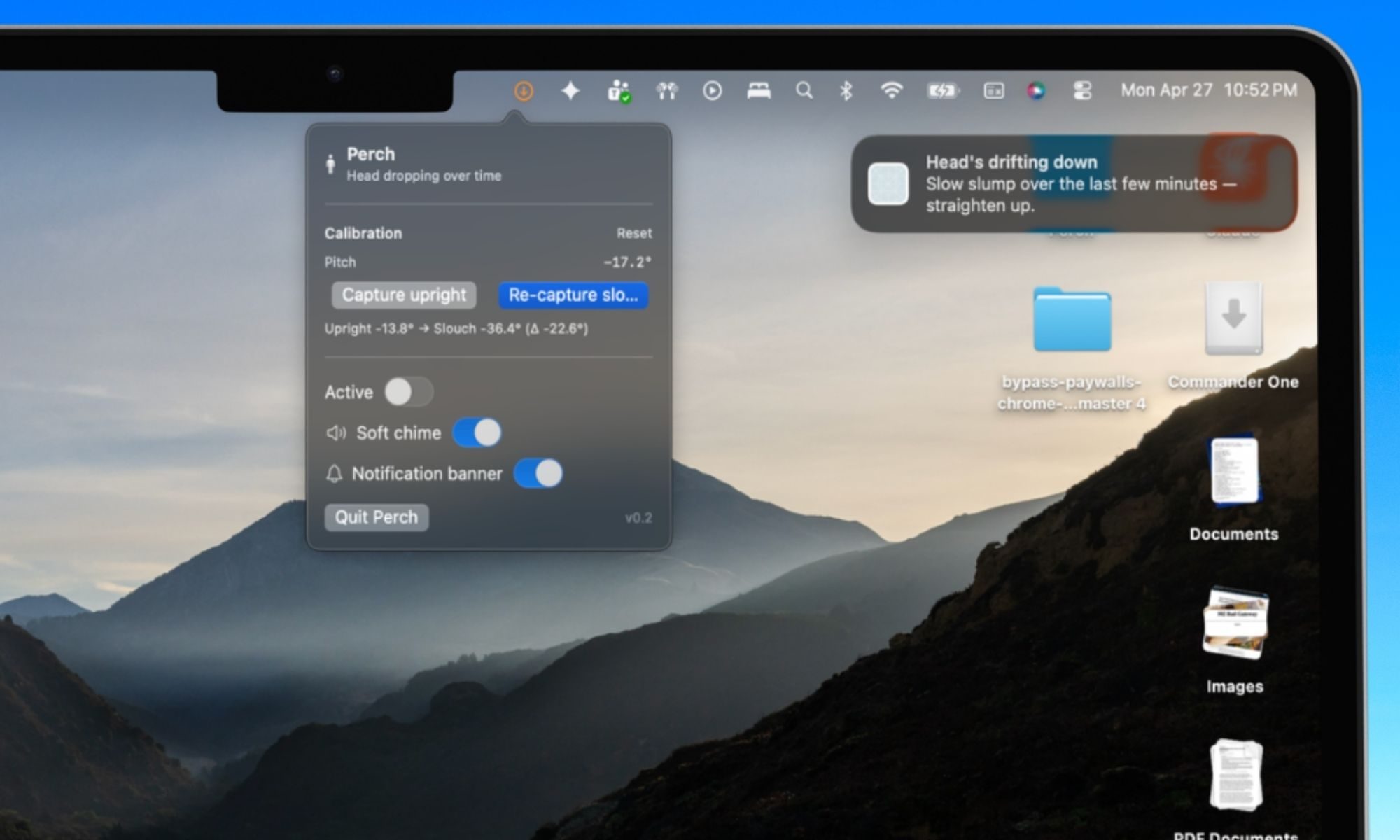Quit Perch from the popover
This screenshot has height=840, width=1400.
click(377, 517)
